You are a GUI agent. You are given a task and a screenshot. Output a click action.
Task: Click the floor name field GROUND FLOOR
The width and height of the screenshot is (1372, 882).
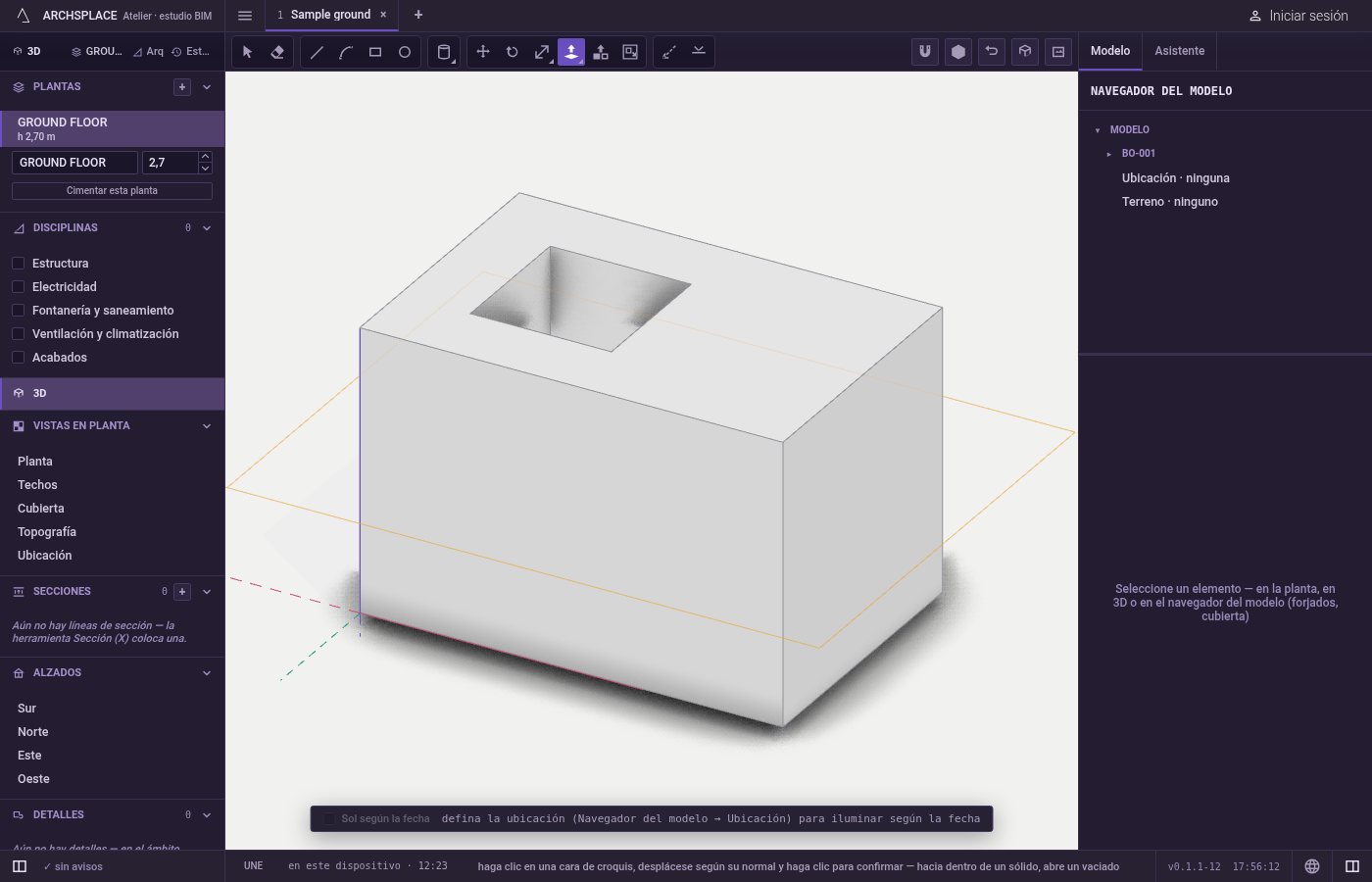[x=74, y=163]
